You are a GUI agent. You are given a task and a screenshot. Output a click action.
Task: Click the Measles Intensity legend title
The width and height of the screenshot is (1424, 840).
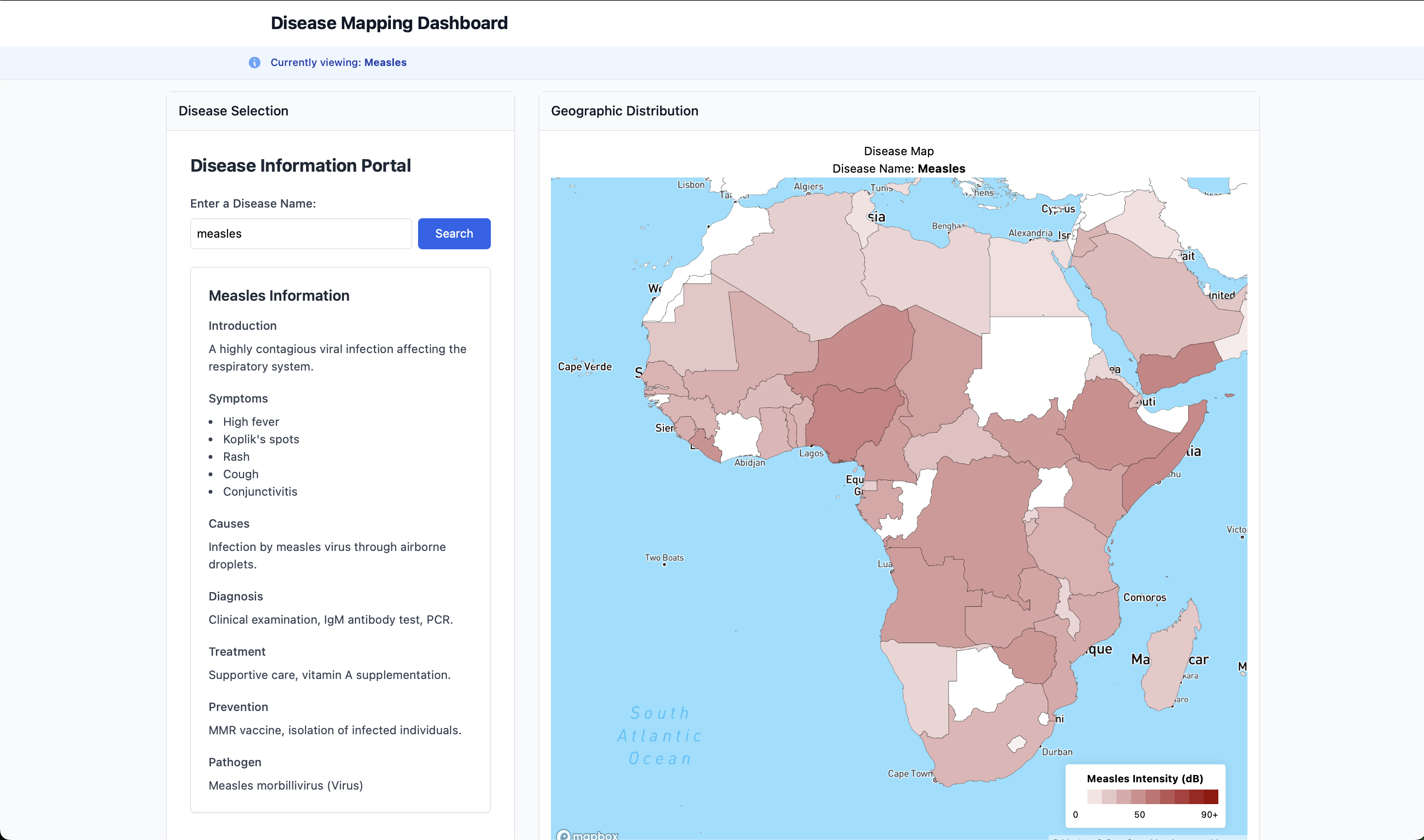(1145, 778)
